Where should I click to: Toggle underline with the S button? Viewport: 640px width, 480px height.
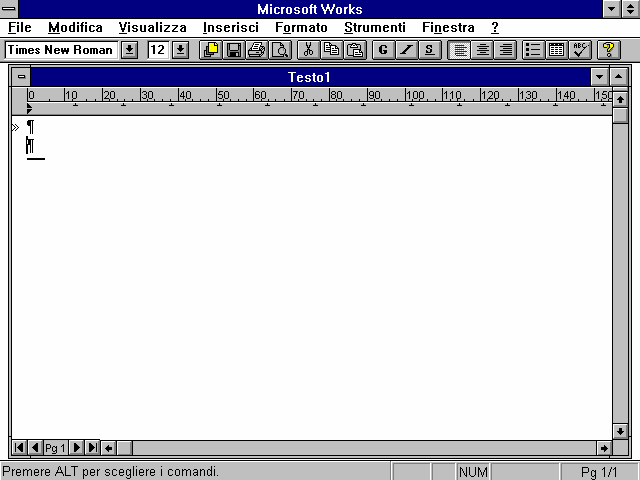430,50
